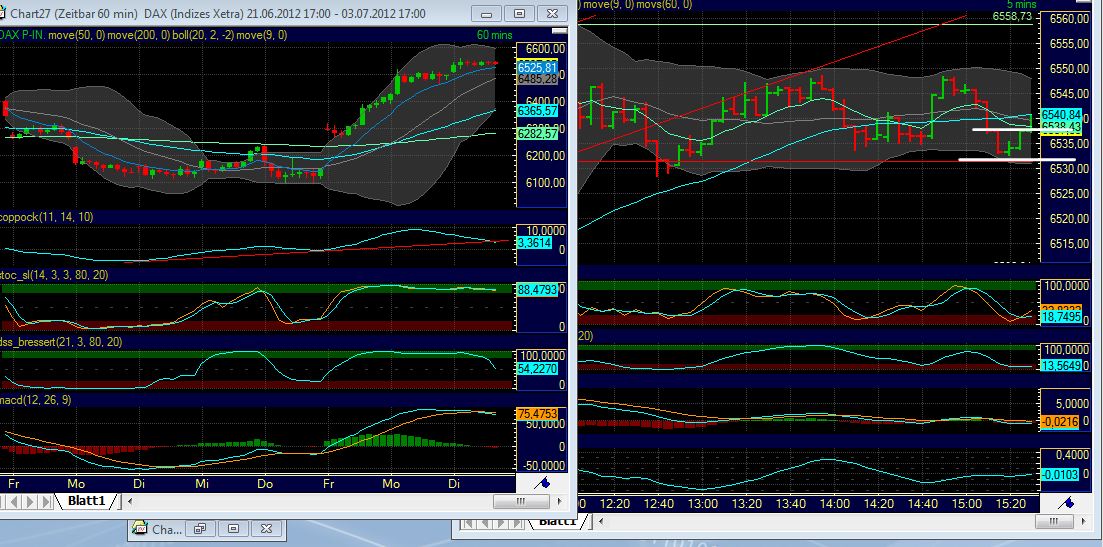Click the 60 mins timeframe label
1103x547 pixels.
(x=495, y=35)
